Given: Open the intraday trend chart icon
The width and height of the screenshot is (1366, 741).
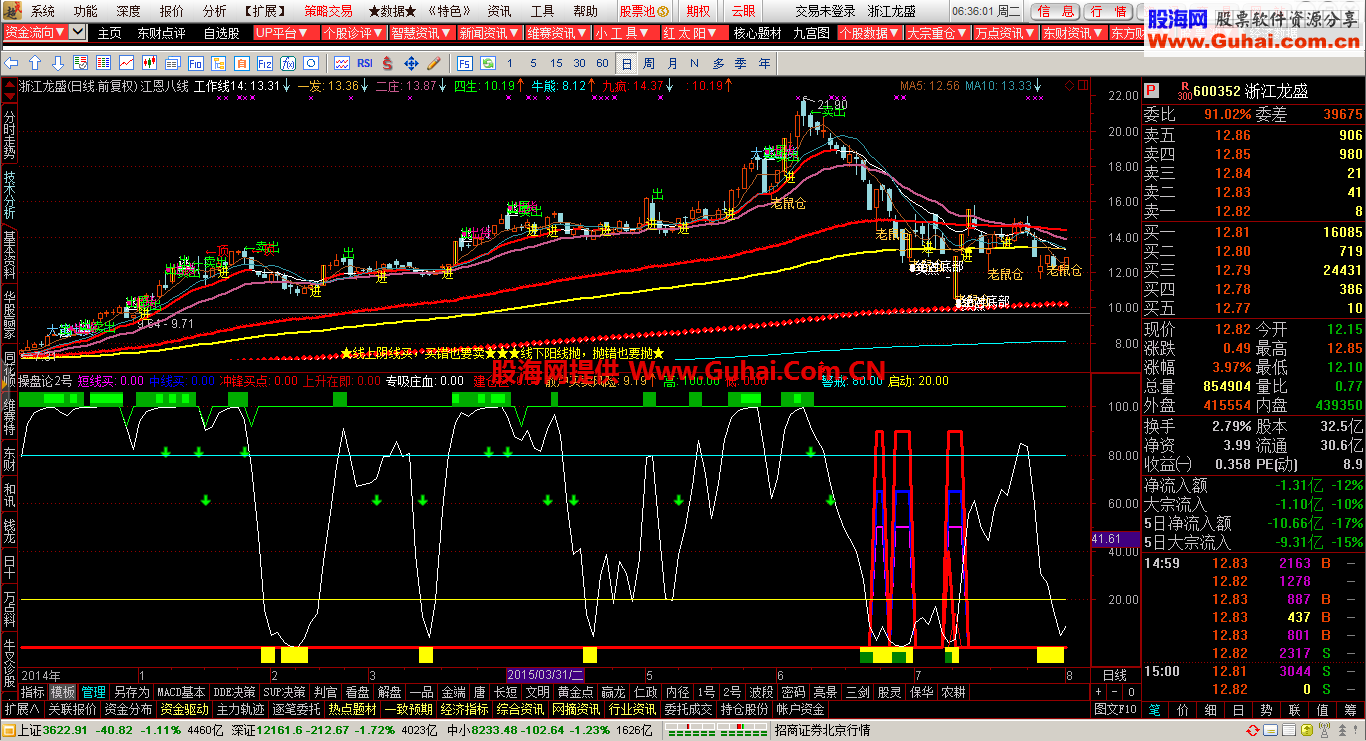Looking at the screenshot, I should click(x=126, y=63).
